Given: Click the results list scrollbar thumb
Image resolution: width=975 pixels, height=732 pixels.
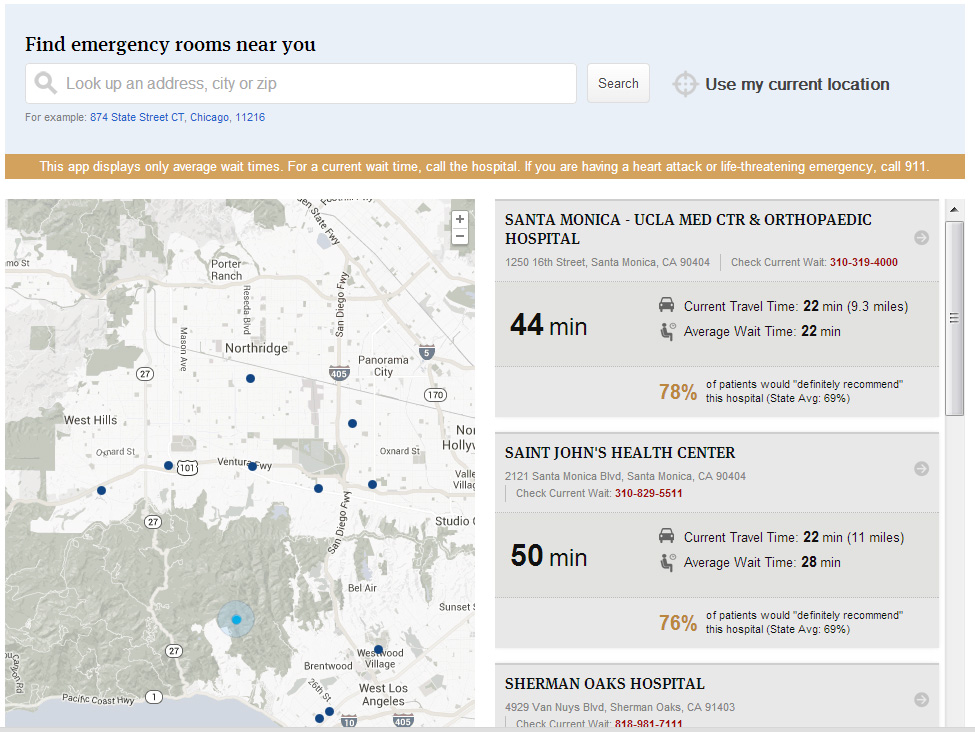Looking at the screenshot, I should point(954,317).
